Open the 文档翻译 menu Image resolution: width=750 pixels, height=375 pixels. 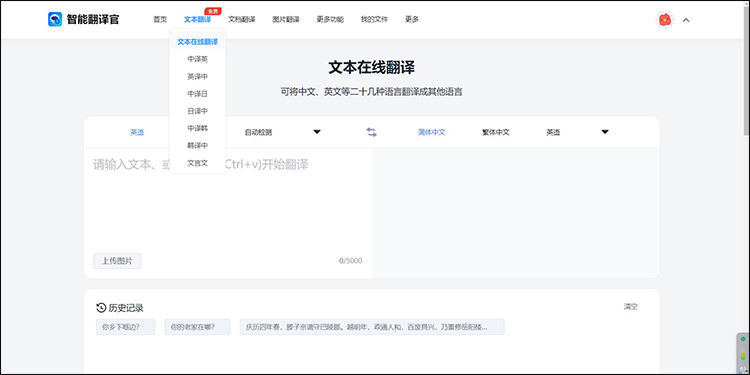[x=242, y=20]
